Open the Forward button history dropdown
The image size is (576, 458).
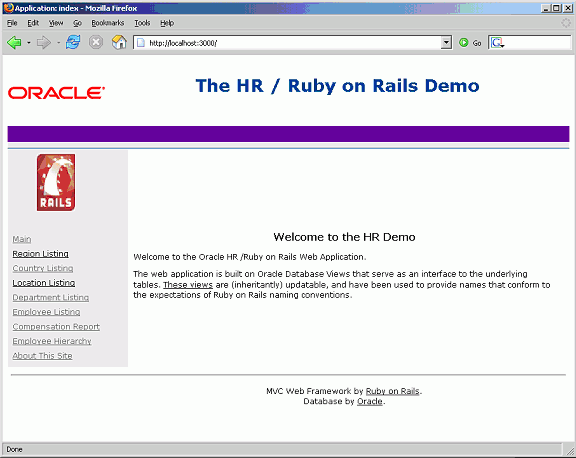[58, 43]
